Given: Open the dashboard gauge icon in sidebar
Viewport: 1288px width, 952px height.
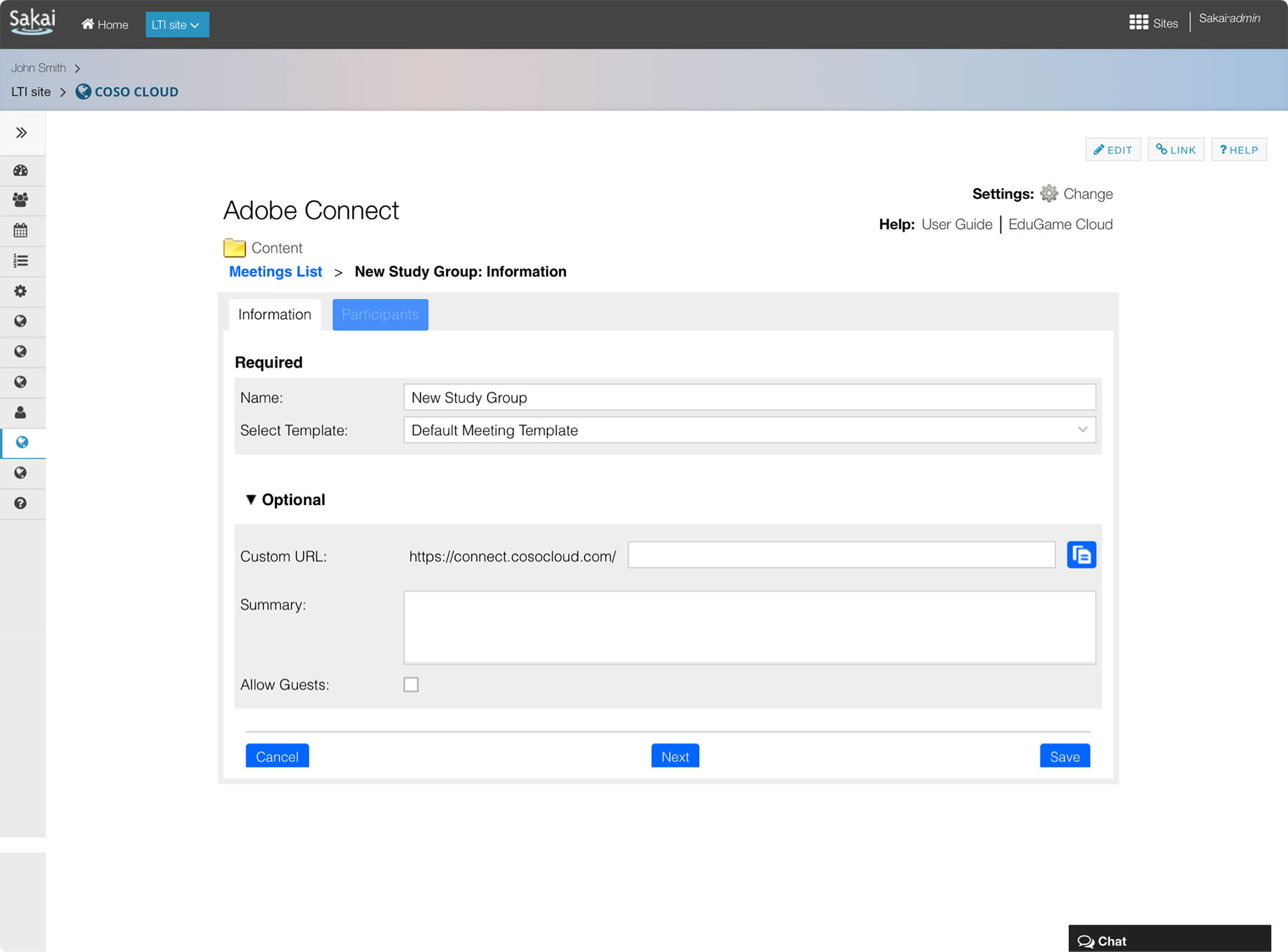Looking at the screenshot, I should [21, 170].
